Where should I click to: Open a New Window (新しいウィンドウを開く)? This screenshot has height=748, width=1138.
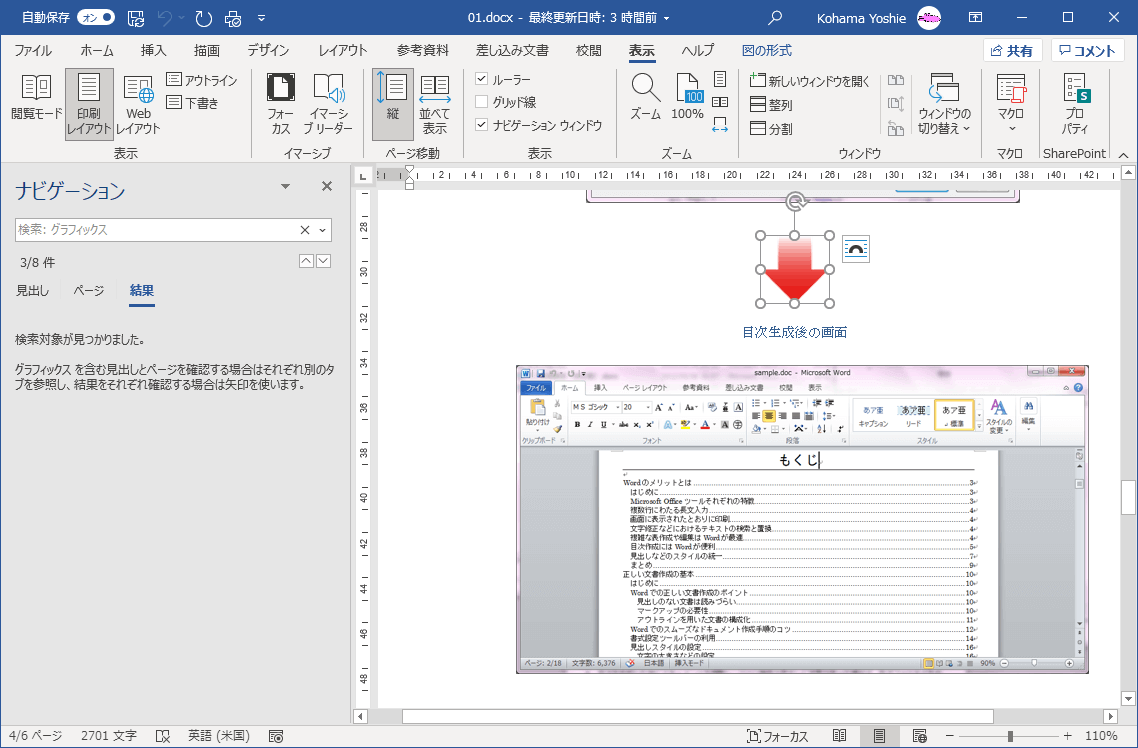coord(809,81)
